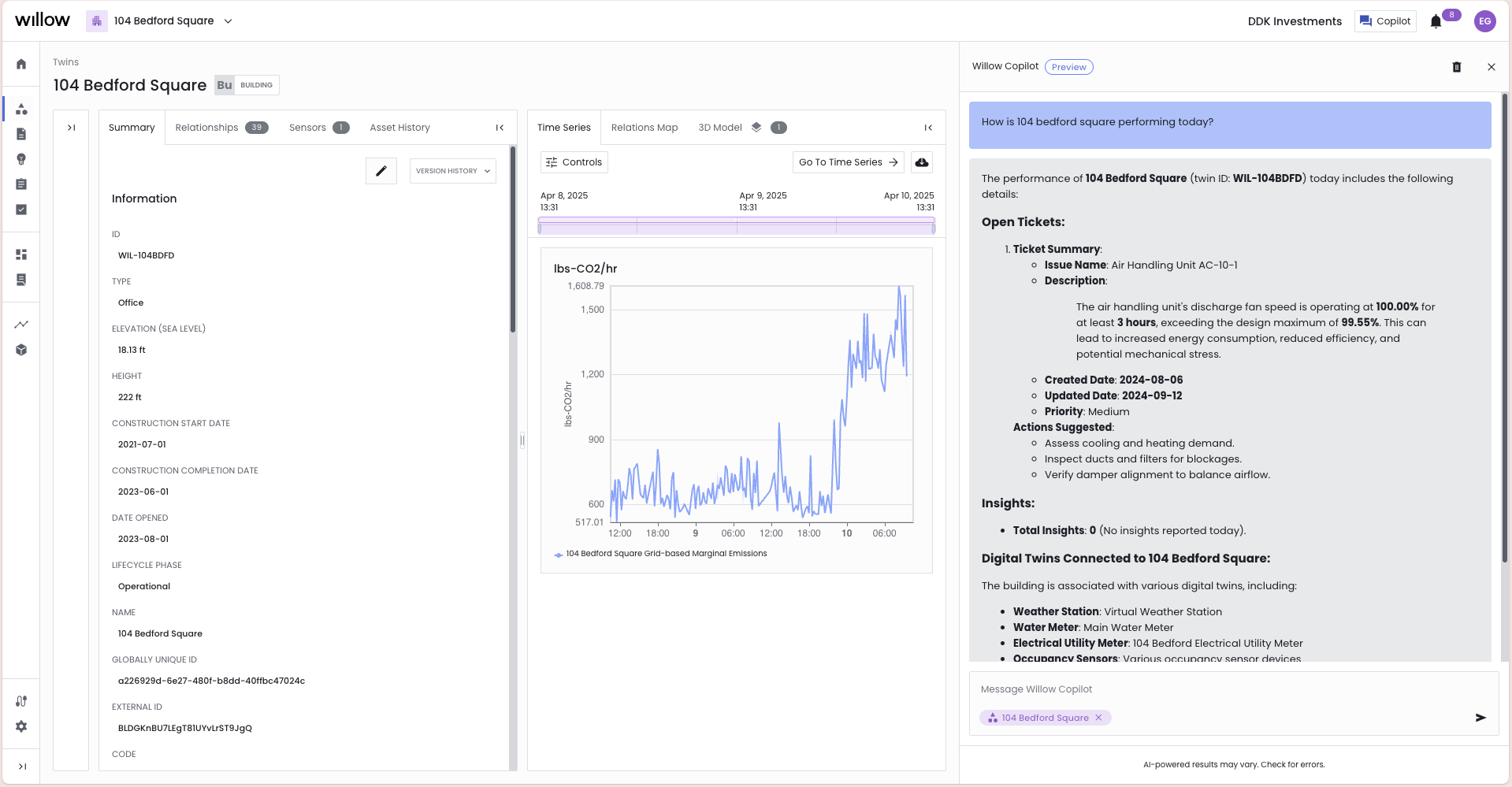Switch to the Asset History tab
Screen dimensions: 1512x787
click(399, 128)
